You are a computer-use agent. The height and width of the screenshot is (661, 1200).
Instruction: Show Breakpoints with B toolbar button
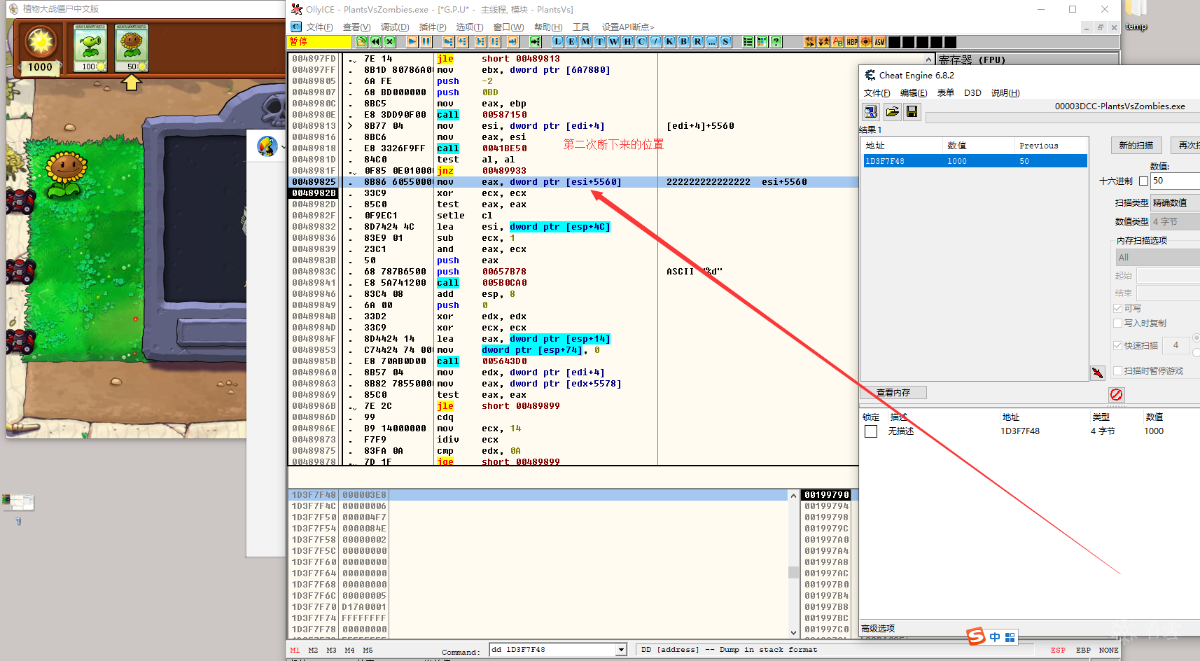684,42
